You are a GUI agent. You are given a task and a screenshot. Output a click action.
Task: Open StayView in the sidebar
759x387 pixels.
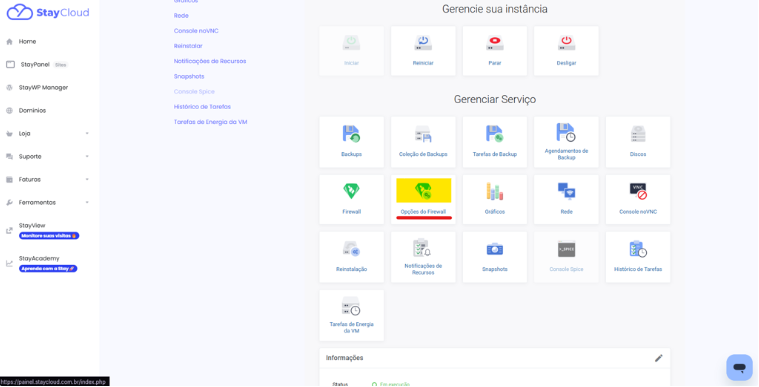(32, 225)
